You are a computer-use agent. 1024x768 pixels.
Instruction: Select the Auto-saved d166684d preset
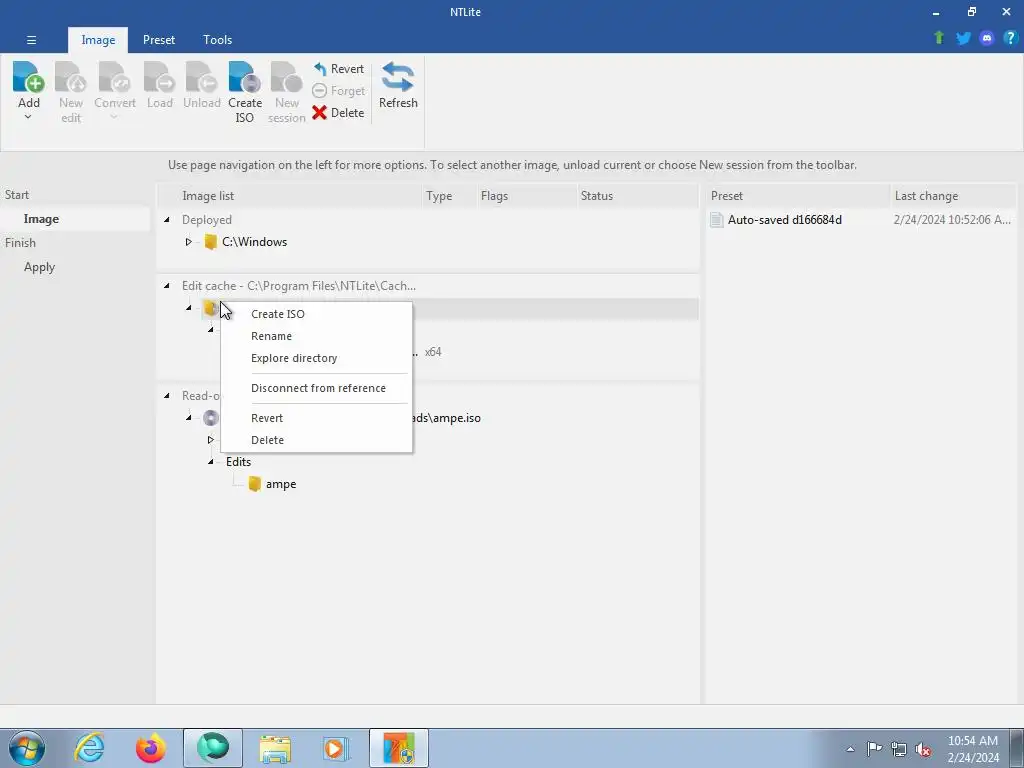[784, 220]
